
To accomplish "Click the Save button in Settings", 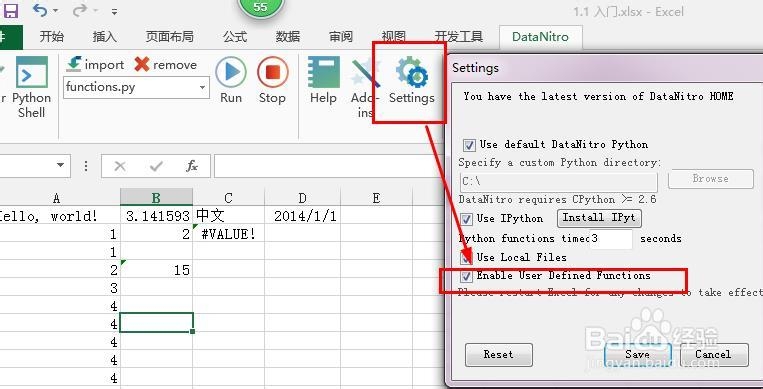I will (637, 354).
